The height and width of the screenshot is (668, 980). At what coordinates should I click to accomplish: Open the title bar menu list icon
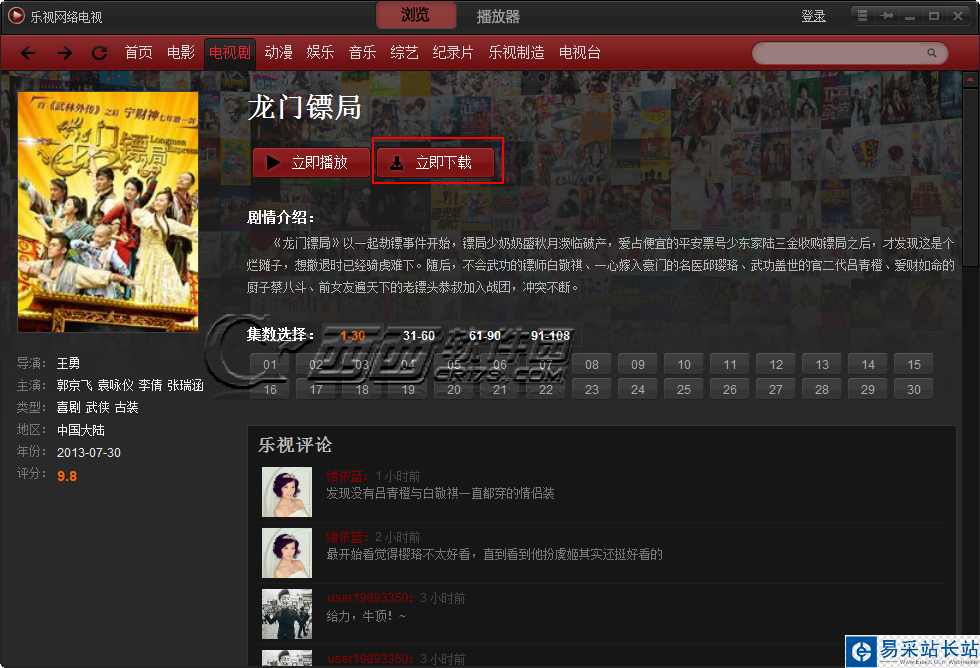[x=862, y=16]
